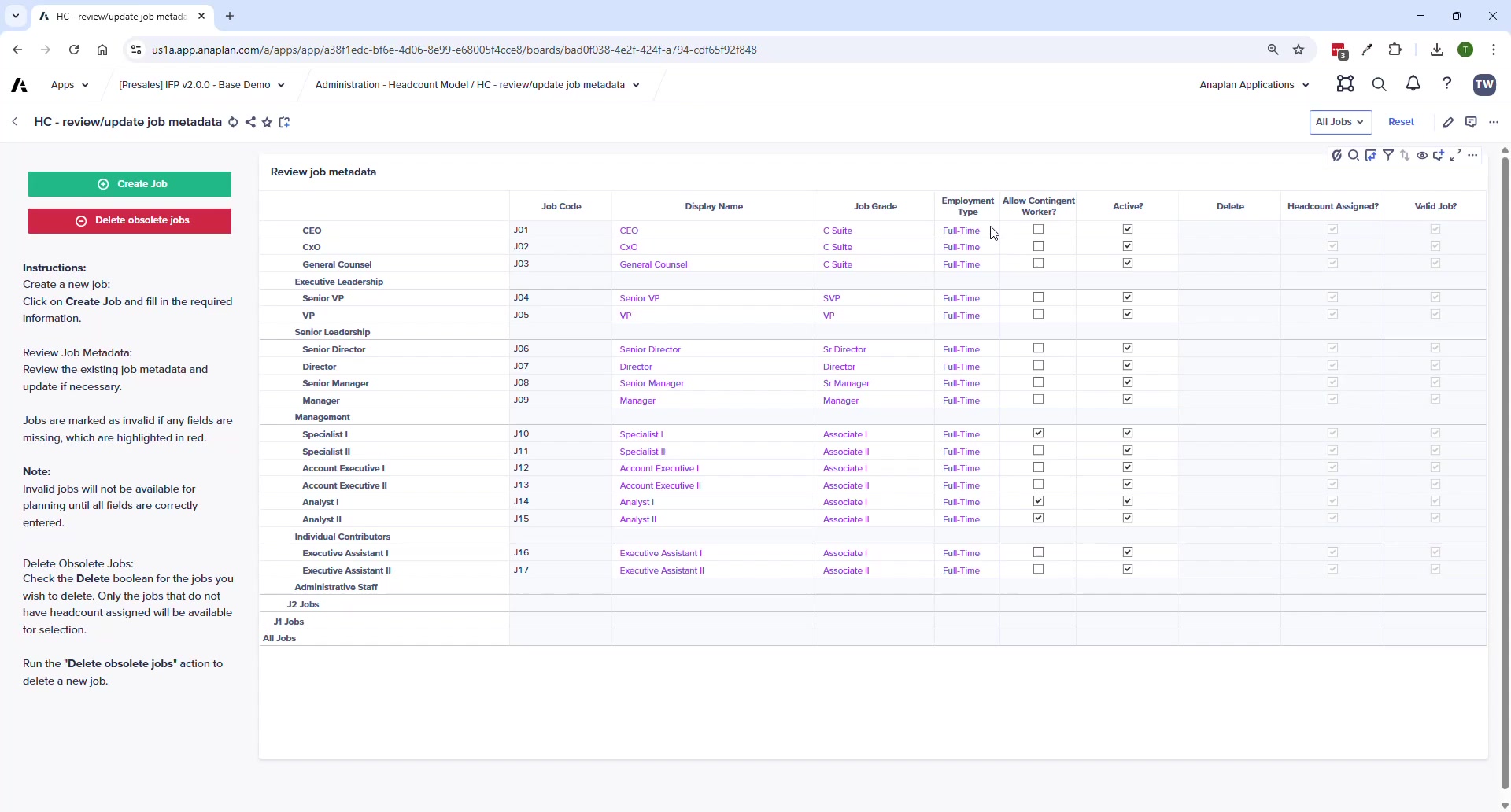The image size is (1511, 812).
Task: Click the Create Job button
Action: click(129, 183)
